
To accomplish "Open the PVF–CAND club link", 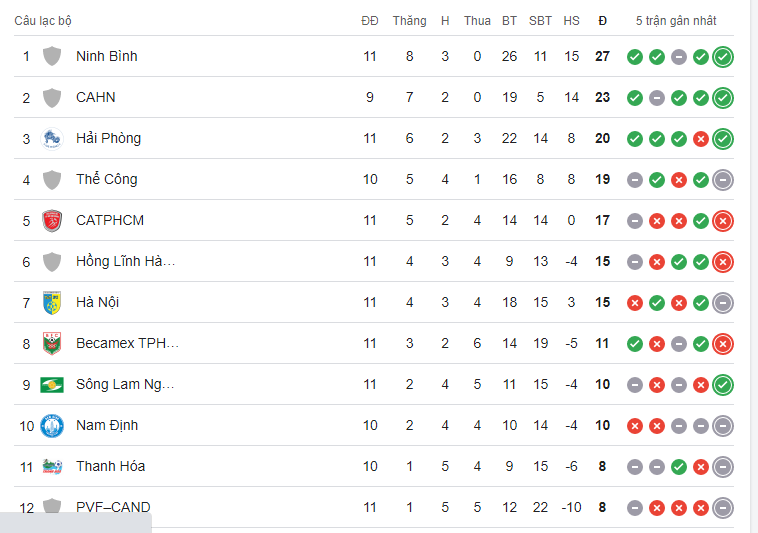I will 113,508.
